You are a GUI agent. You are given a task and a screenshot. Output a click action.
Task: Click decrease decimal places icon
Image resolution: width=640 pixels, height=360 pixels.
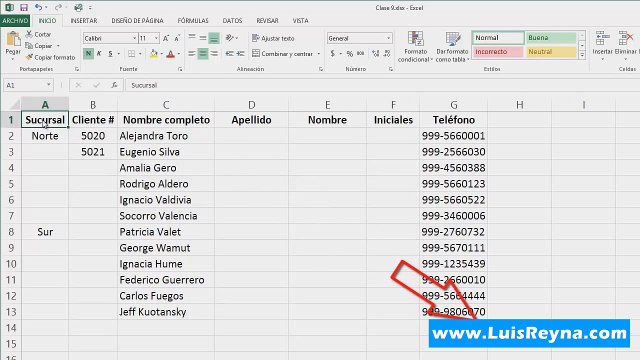[387, 53]
